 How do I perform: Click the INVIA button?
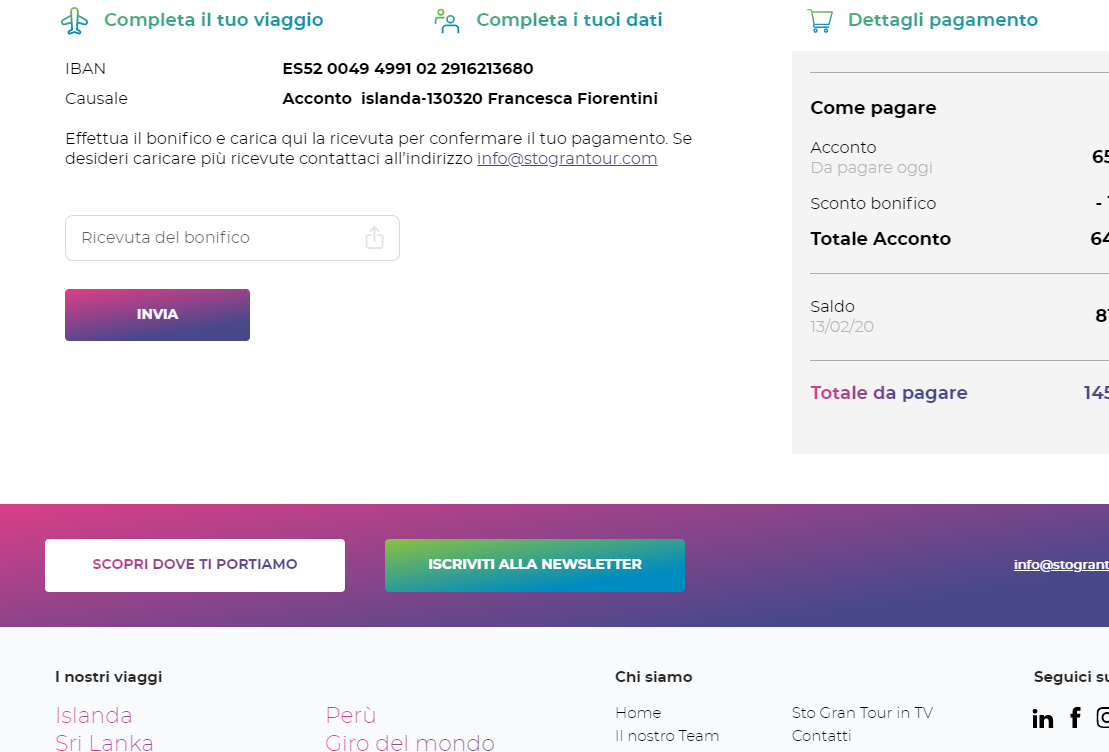(157, 315)
